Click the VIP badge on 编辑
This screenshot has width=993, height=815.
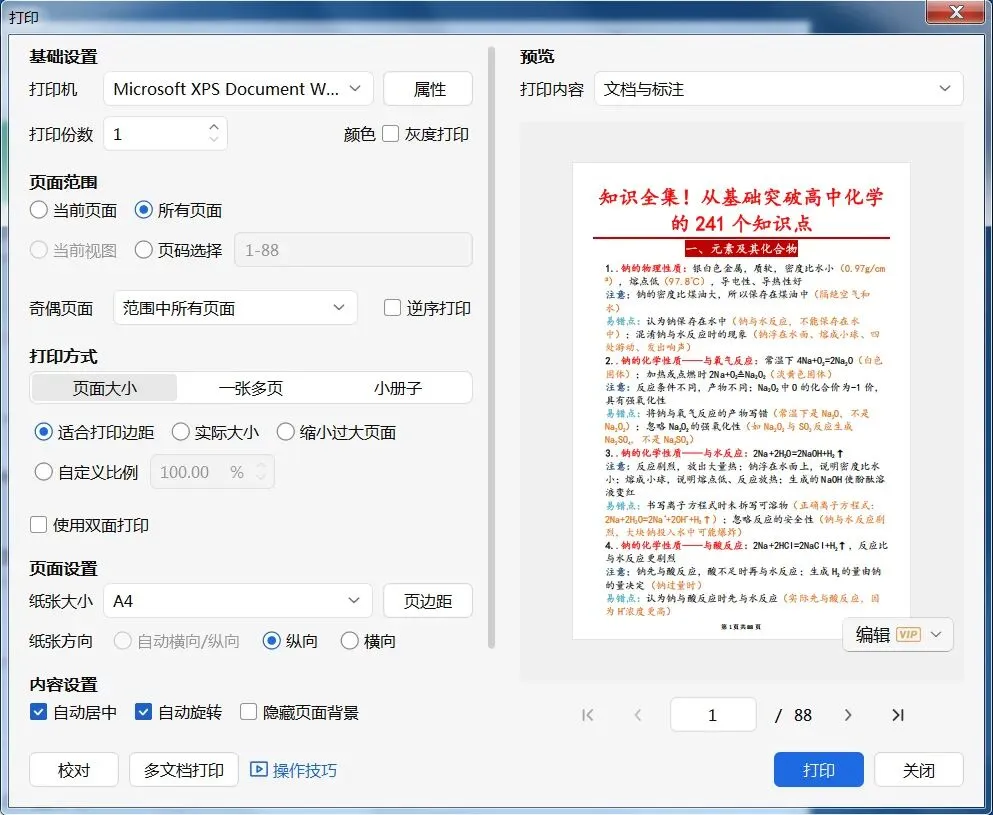click(x=908, y=635)
